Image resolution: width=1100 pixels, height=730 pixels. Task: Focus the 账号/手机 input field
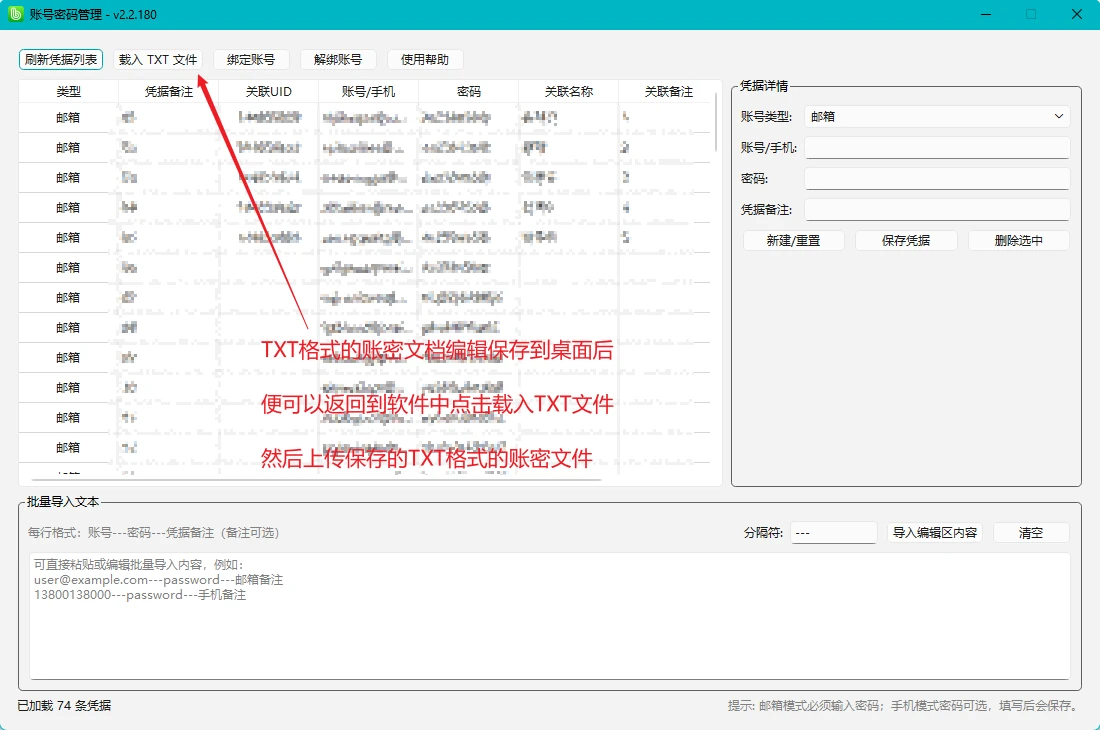coord(937,147)
